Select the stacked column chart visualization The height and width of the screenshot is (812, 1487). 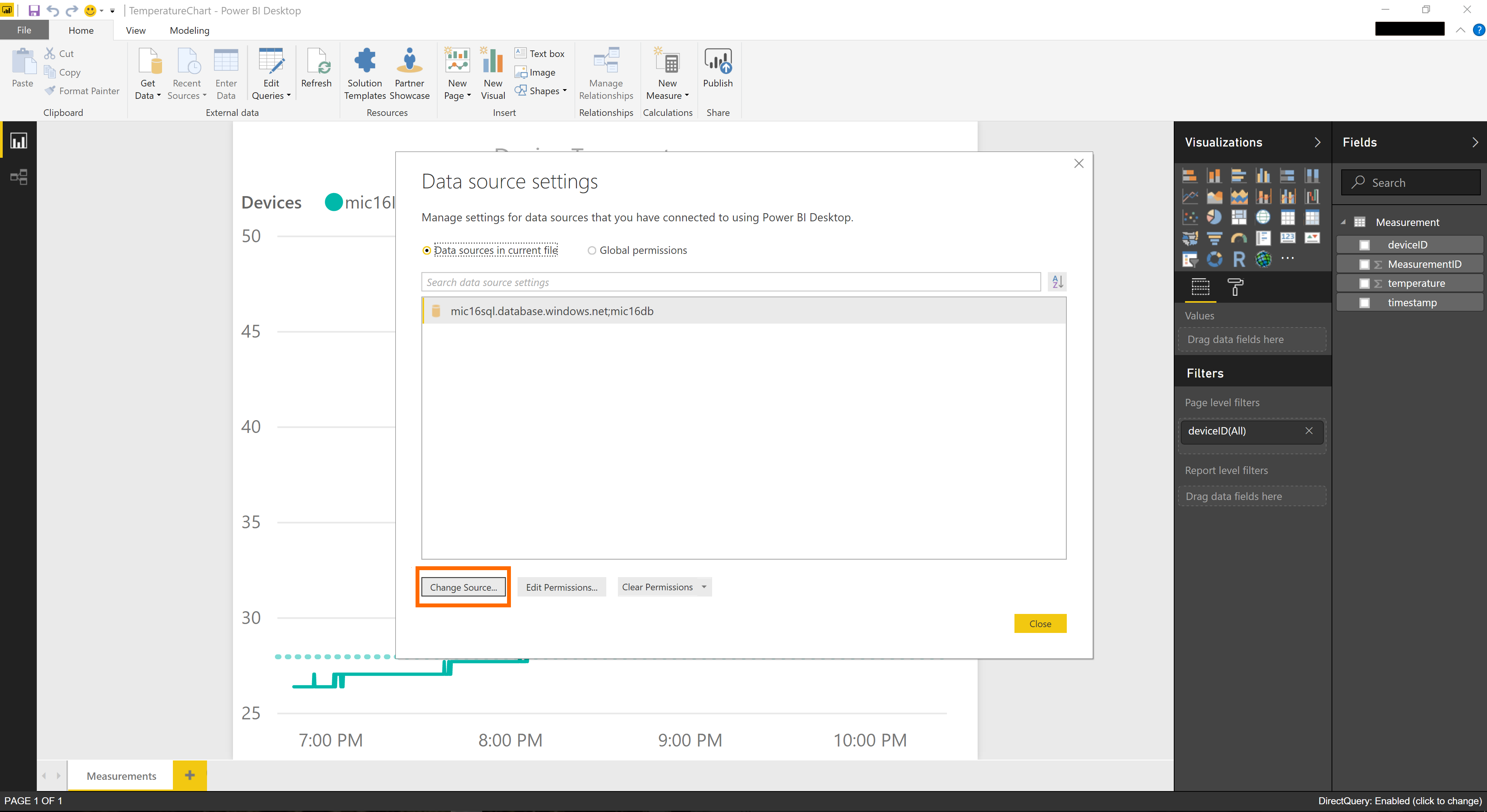[1214, 176]
